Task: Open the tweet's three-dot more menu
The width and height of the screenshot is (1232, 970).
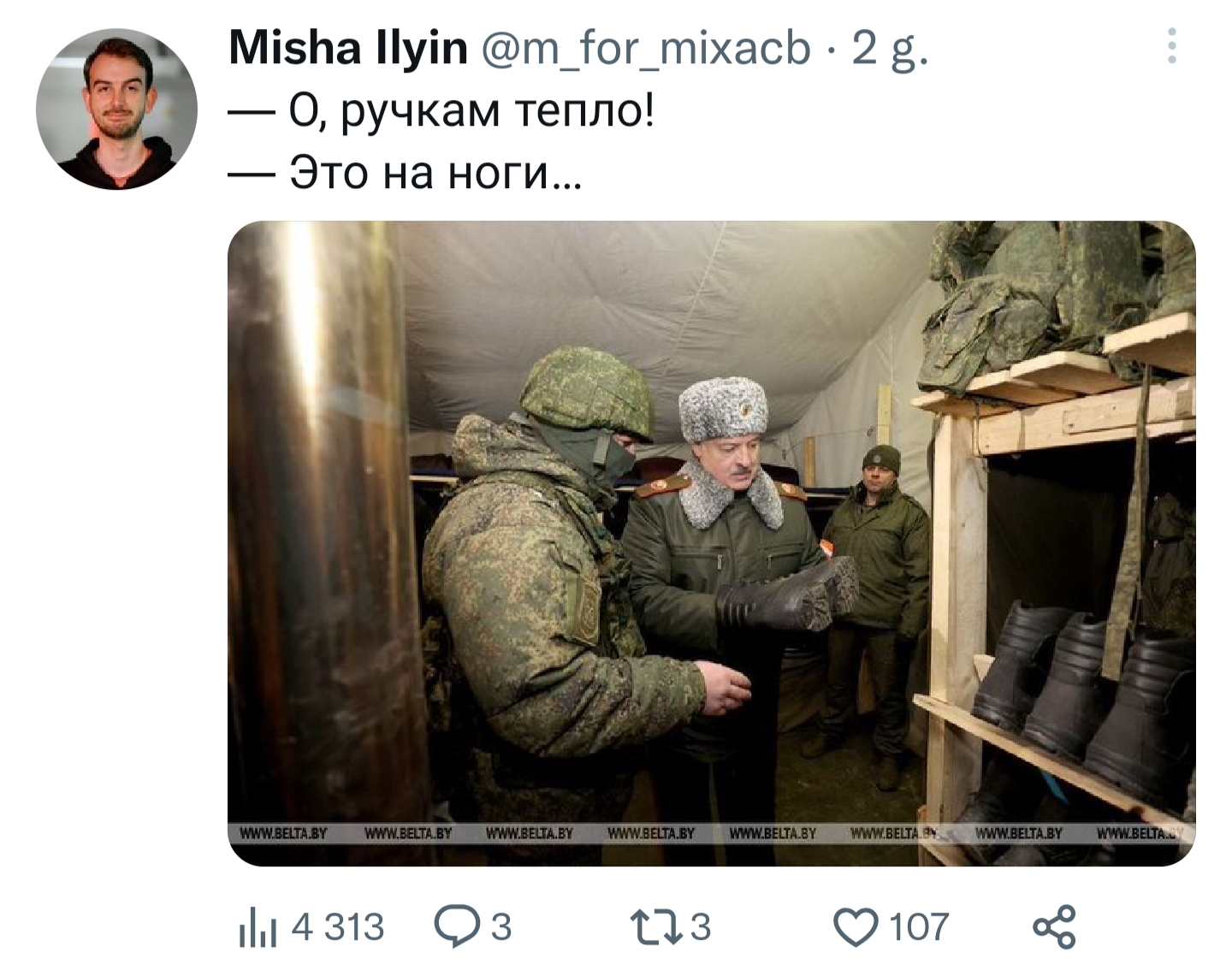Action: [1172, 46]
